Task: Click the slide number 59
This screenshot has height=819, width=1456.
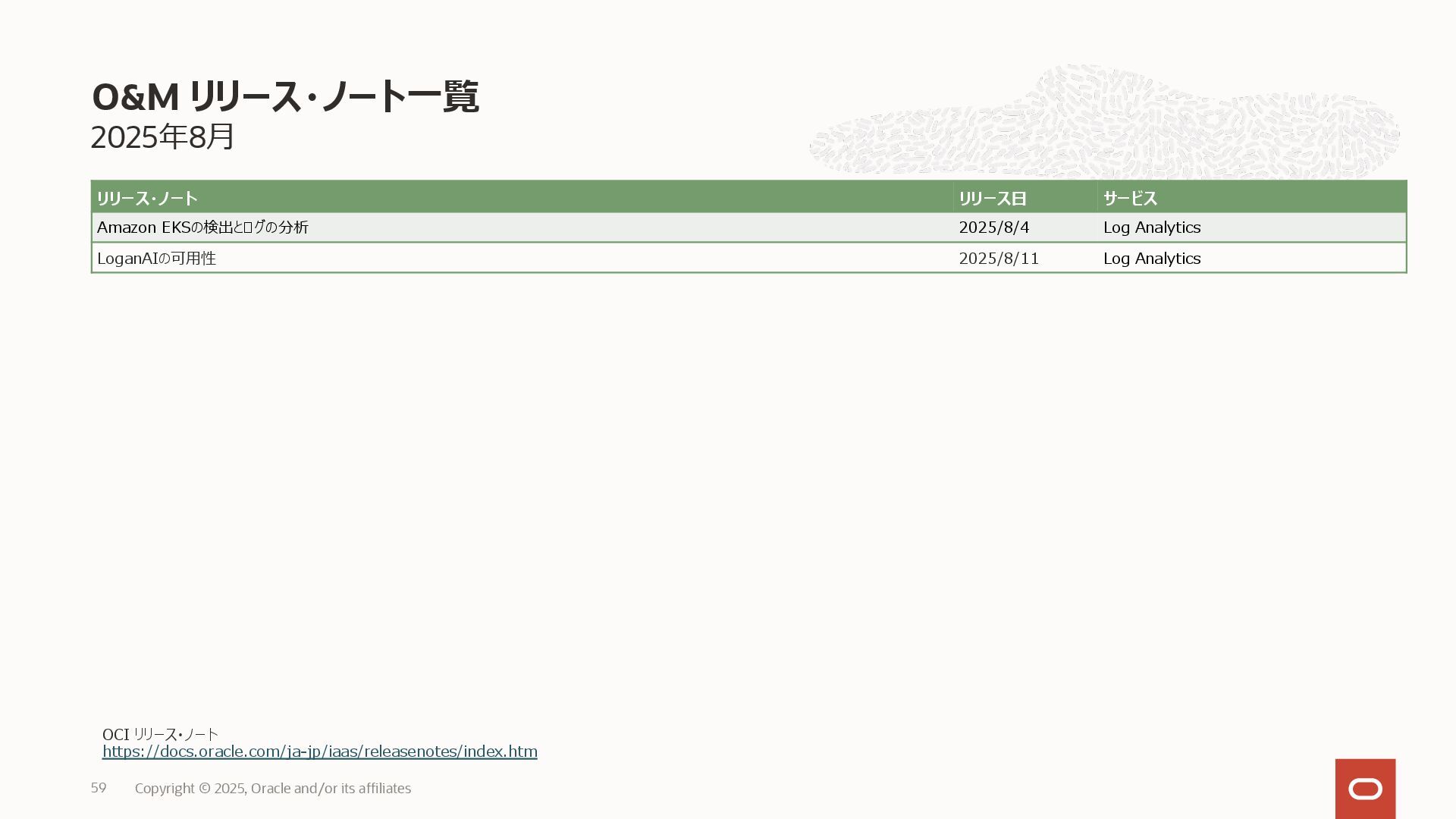Action: (x=99, y=788)
